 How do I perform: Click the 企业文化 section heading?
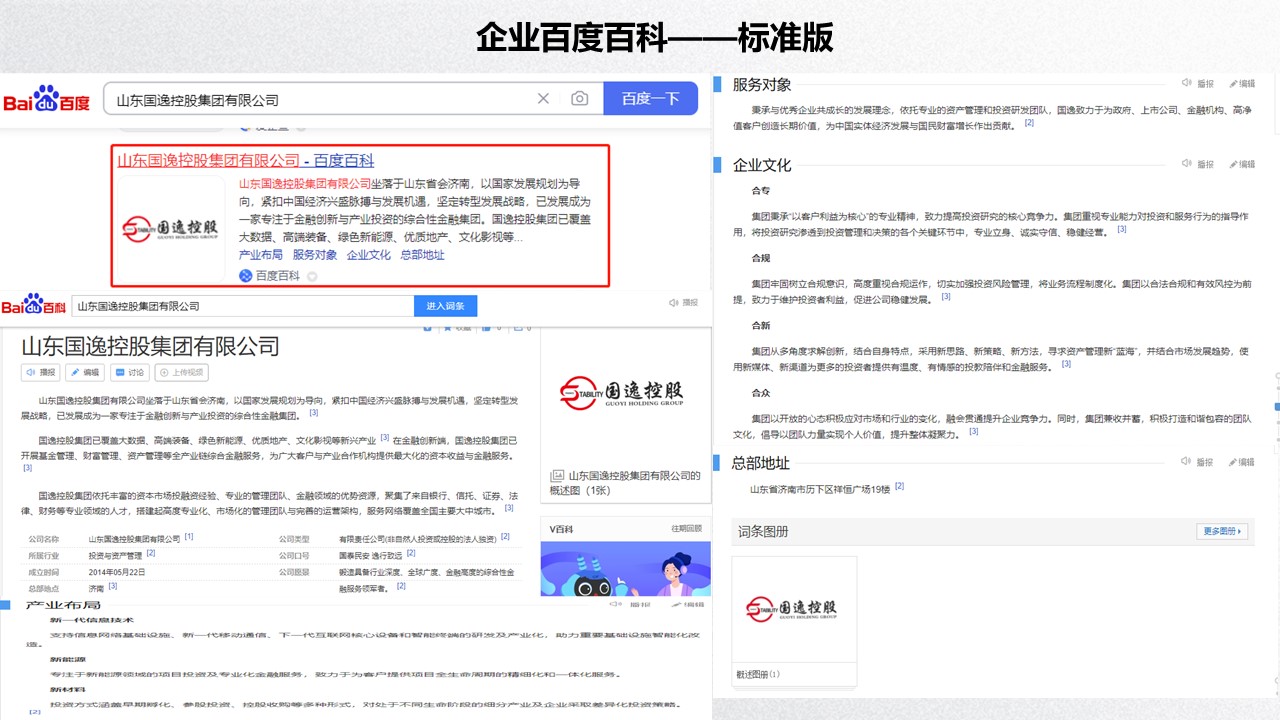tap(762, 165)
